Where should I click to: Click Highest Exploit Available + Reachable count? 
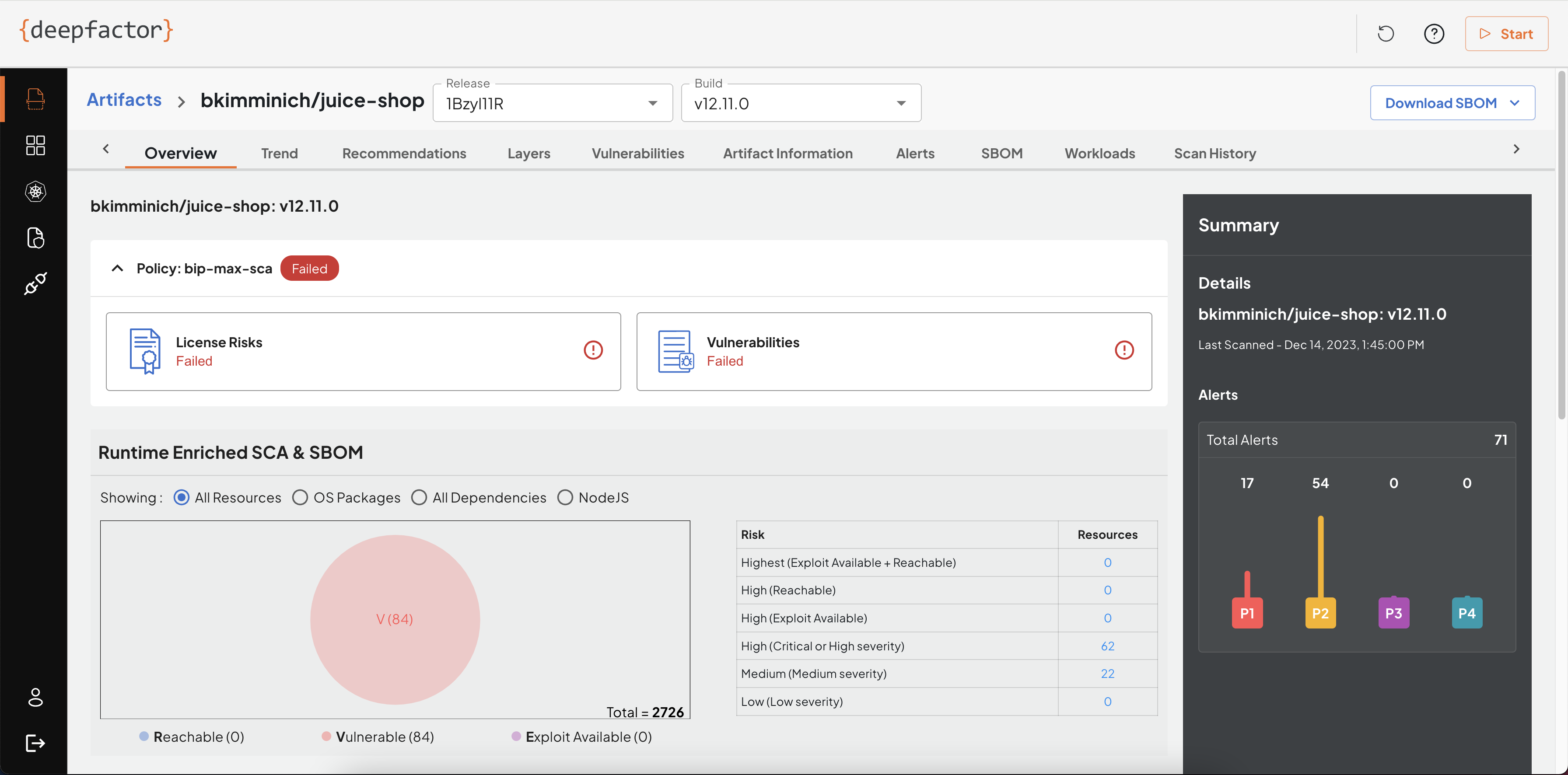click(1107, 563)
